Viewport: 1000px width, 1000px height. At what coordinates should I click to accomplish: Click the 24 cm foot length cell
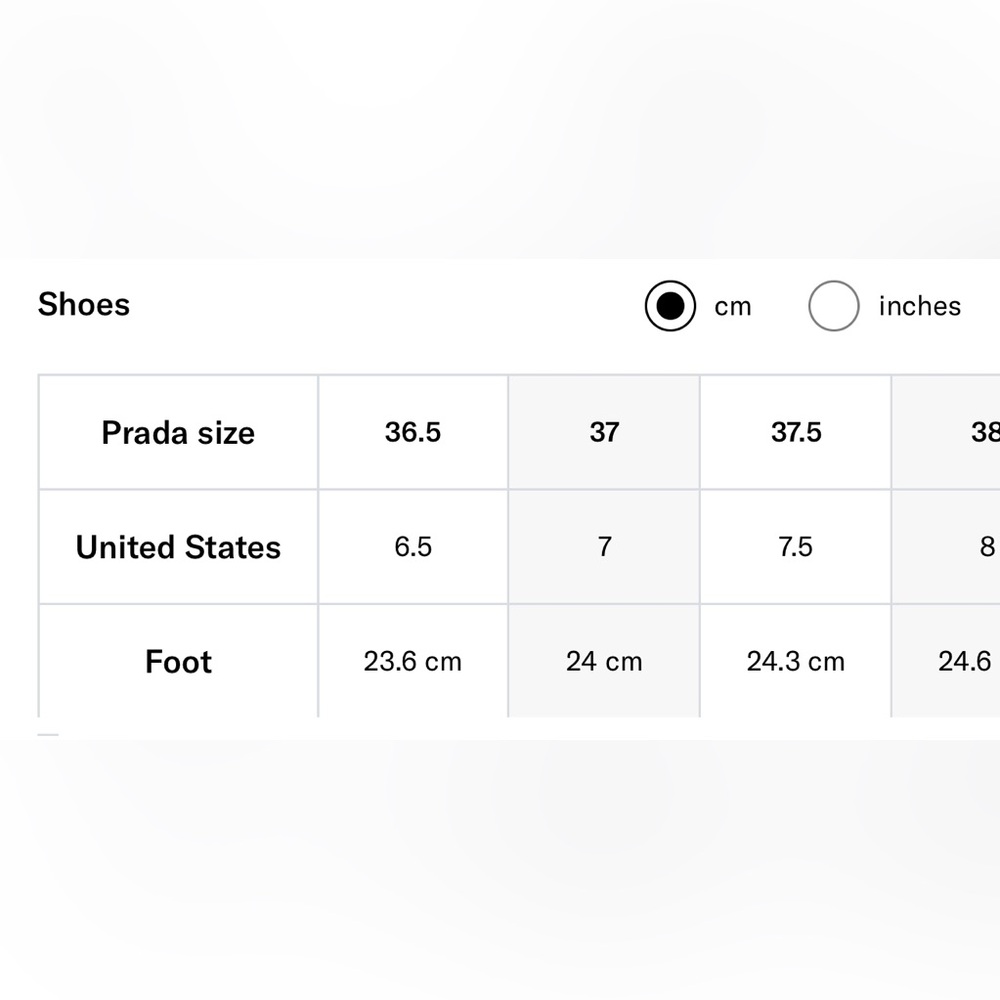click(604, 661)
